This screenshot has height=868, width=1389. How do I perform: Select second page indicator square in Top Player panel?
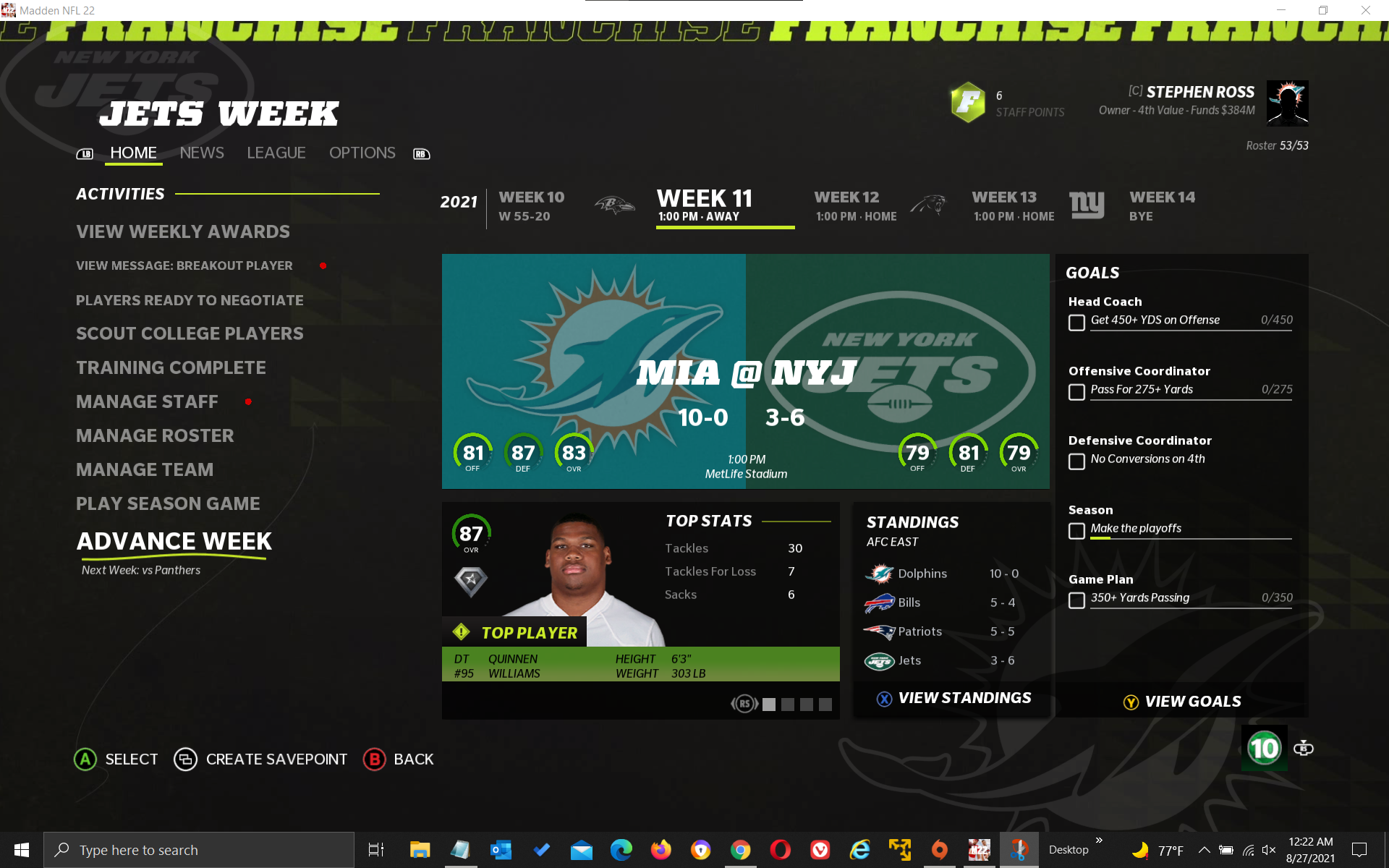coord(788,705)
